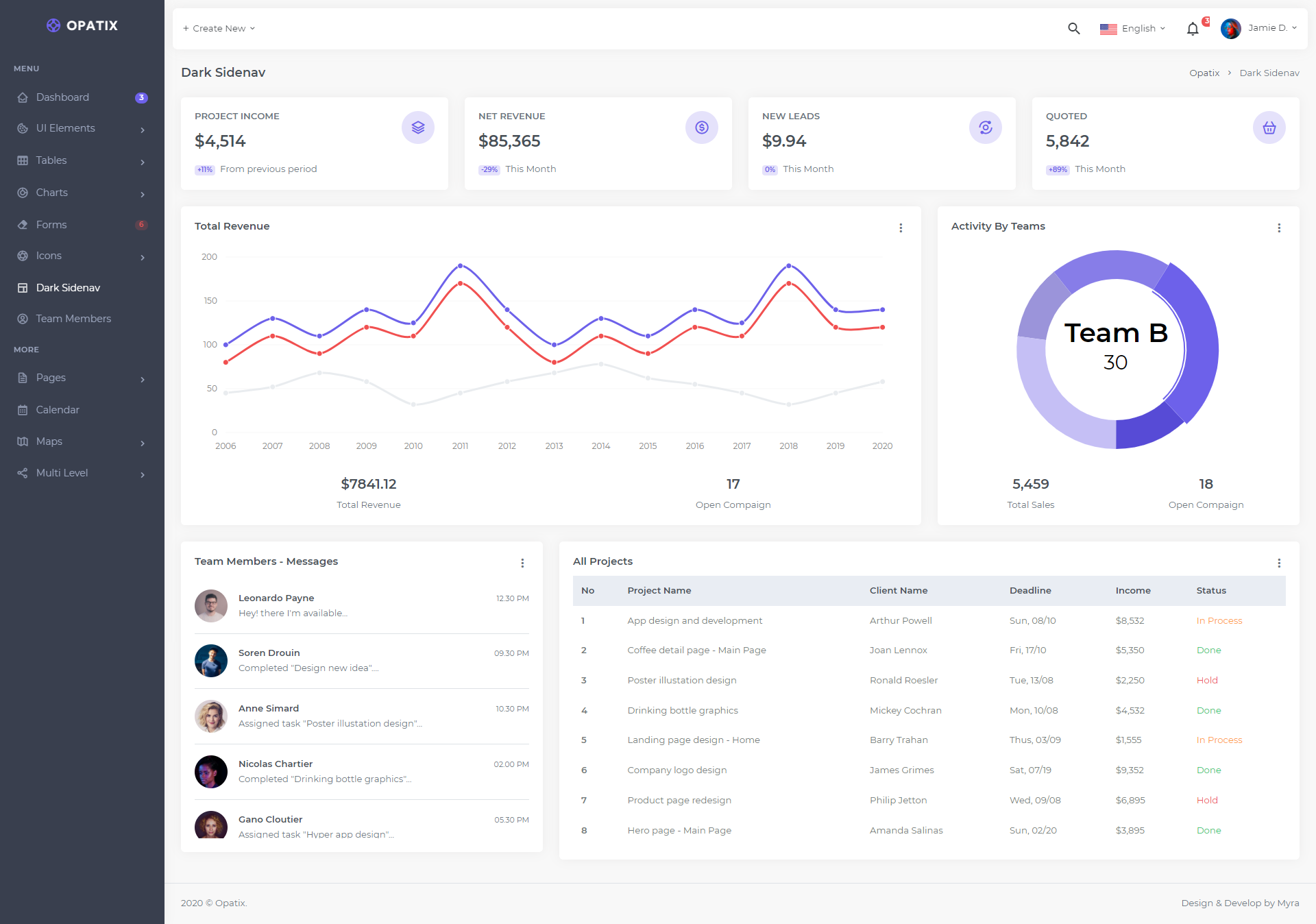
Task: Open All Projects three-dot options menu
Action: tap(1278, 563)
